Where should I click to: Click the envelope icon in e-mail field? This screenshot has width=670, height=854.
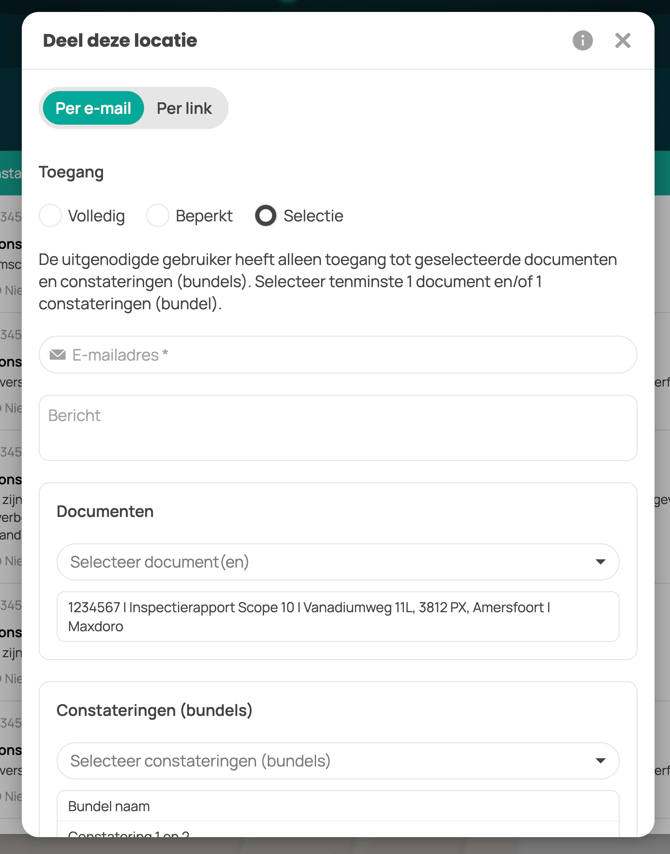click(x=58, y=355)
